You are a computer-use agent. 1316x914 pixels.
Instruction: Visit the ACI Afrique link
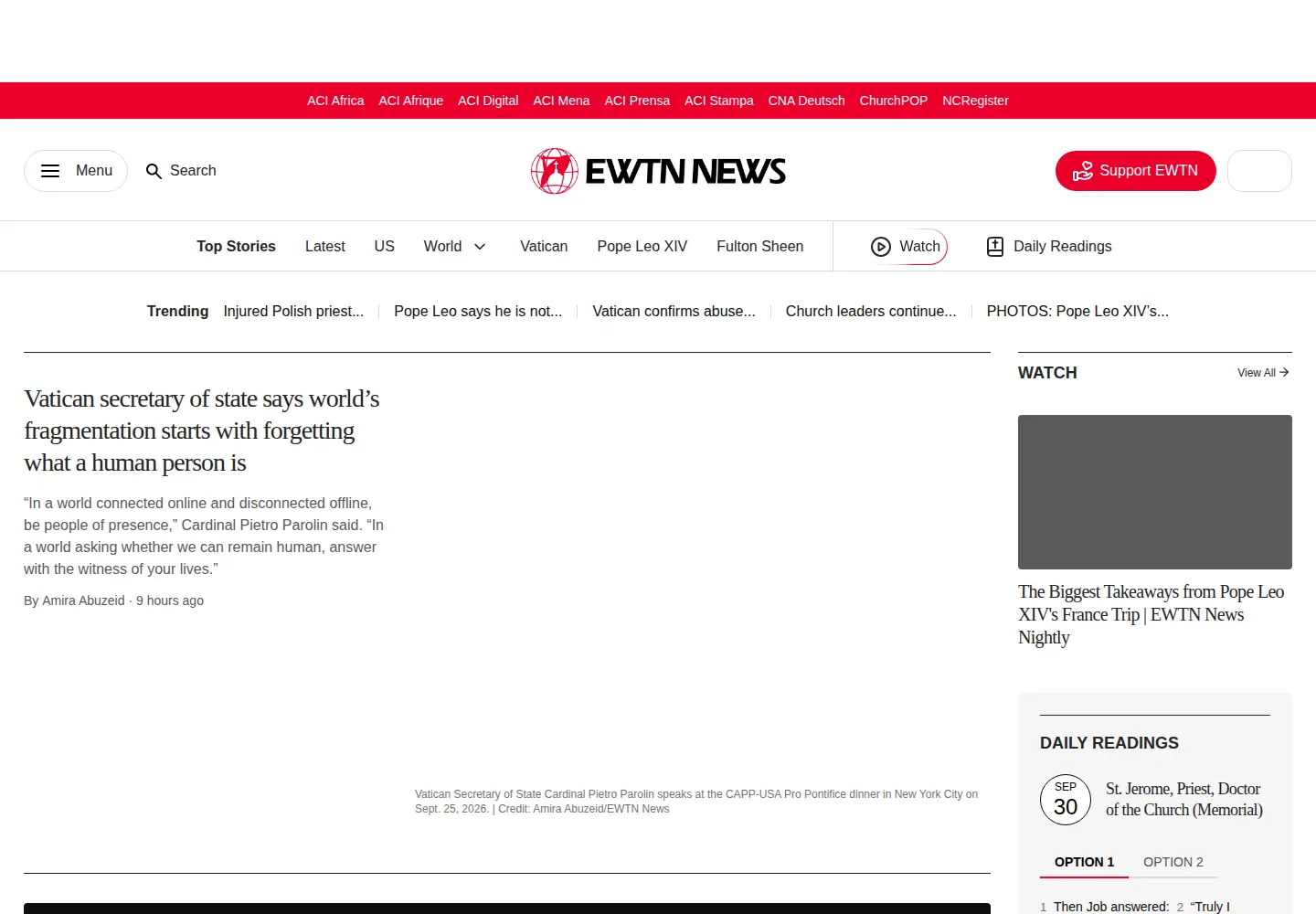[x=411, y=101]
